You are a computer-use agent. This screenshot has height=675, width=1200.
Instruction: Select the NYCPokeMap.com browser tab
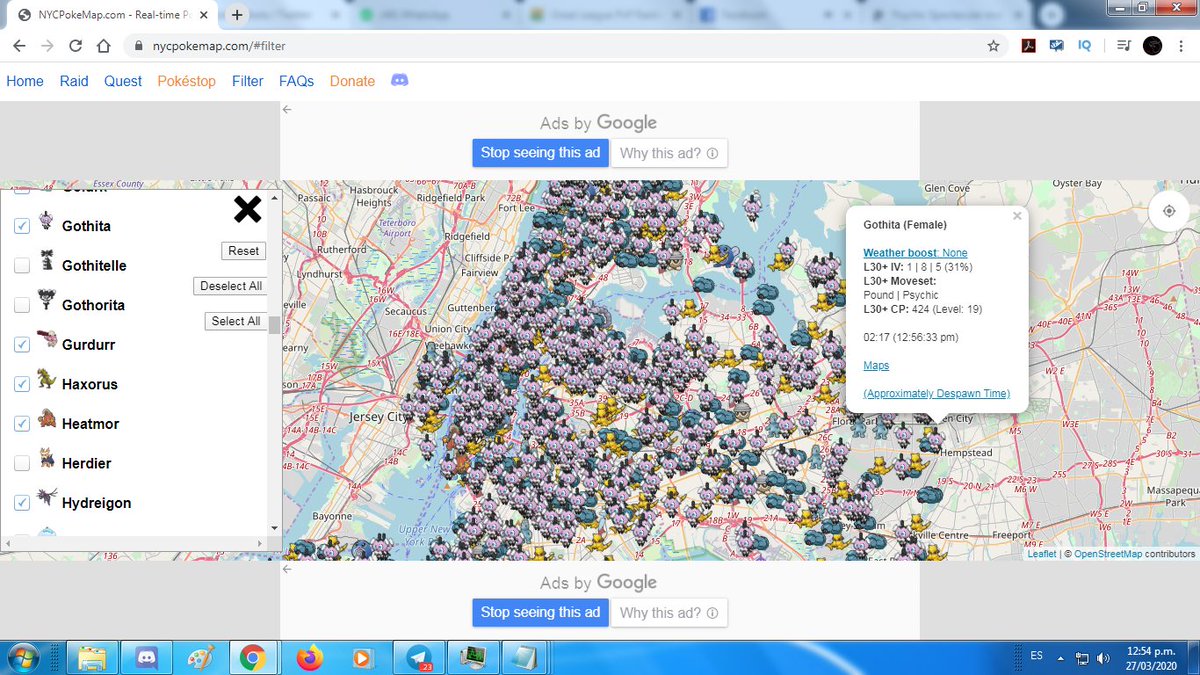pos(110,15)
